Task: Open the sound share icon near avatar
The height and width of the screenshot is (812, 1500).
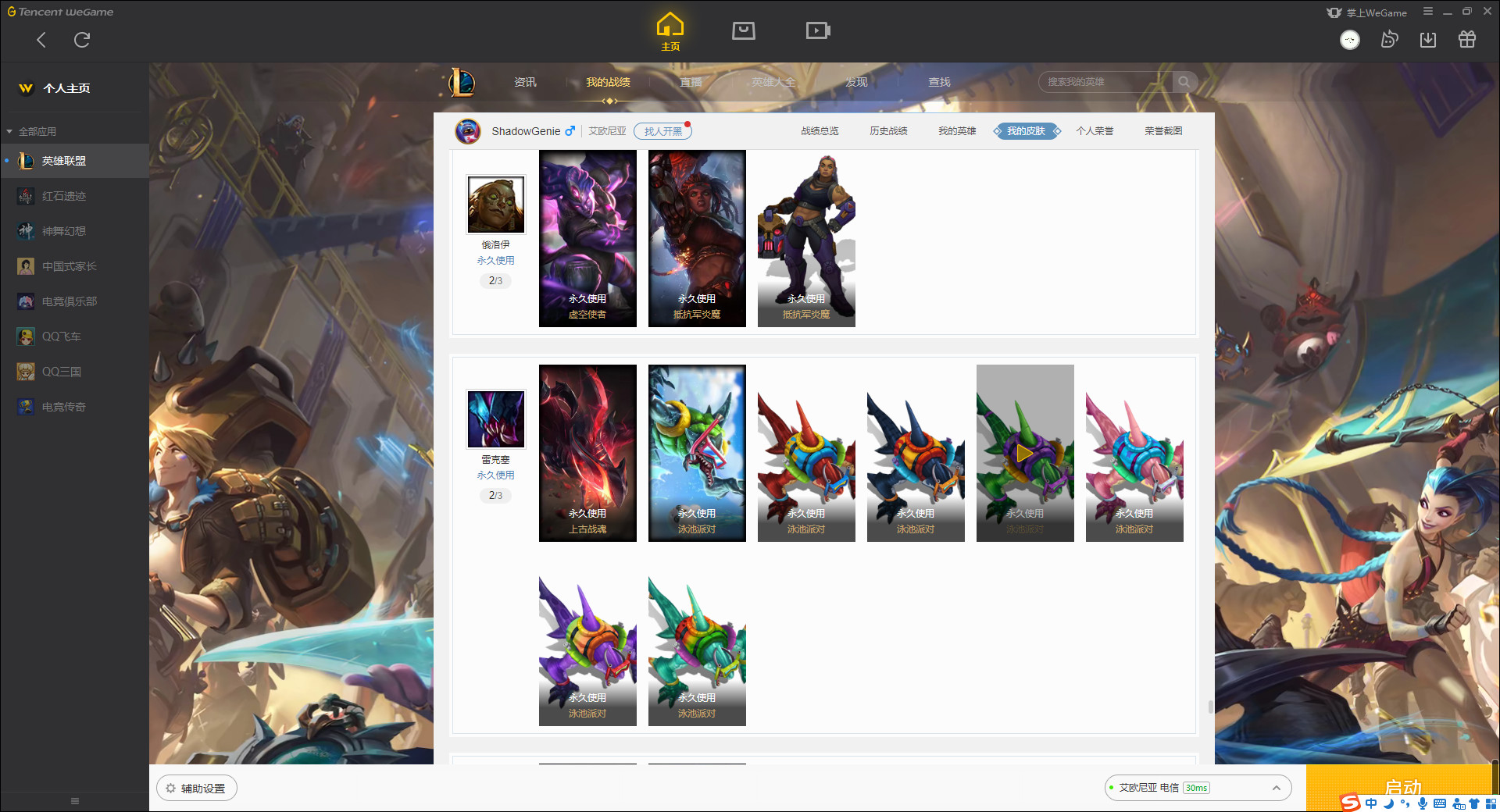Action: (1389, 39)
